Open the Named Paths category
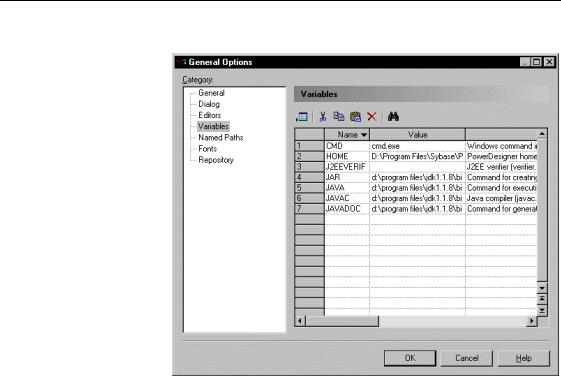Screen dimensions: 561x376 tap(220, 137)
